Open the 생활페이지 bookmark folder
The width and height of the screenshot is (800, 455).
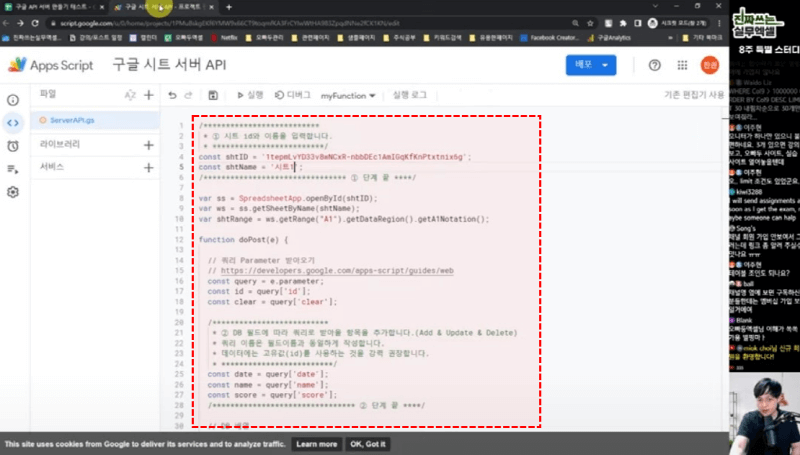(356, 38)
